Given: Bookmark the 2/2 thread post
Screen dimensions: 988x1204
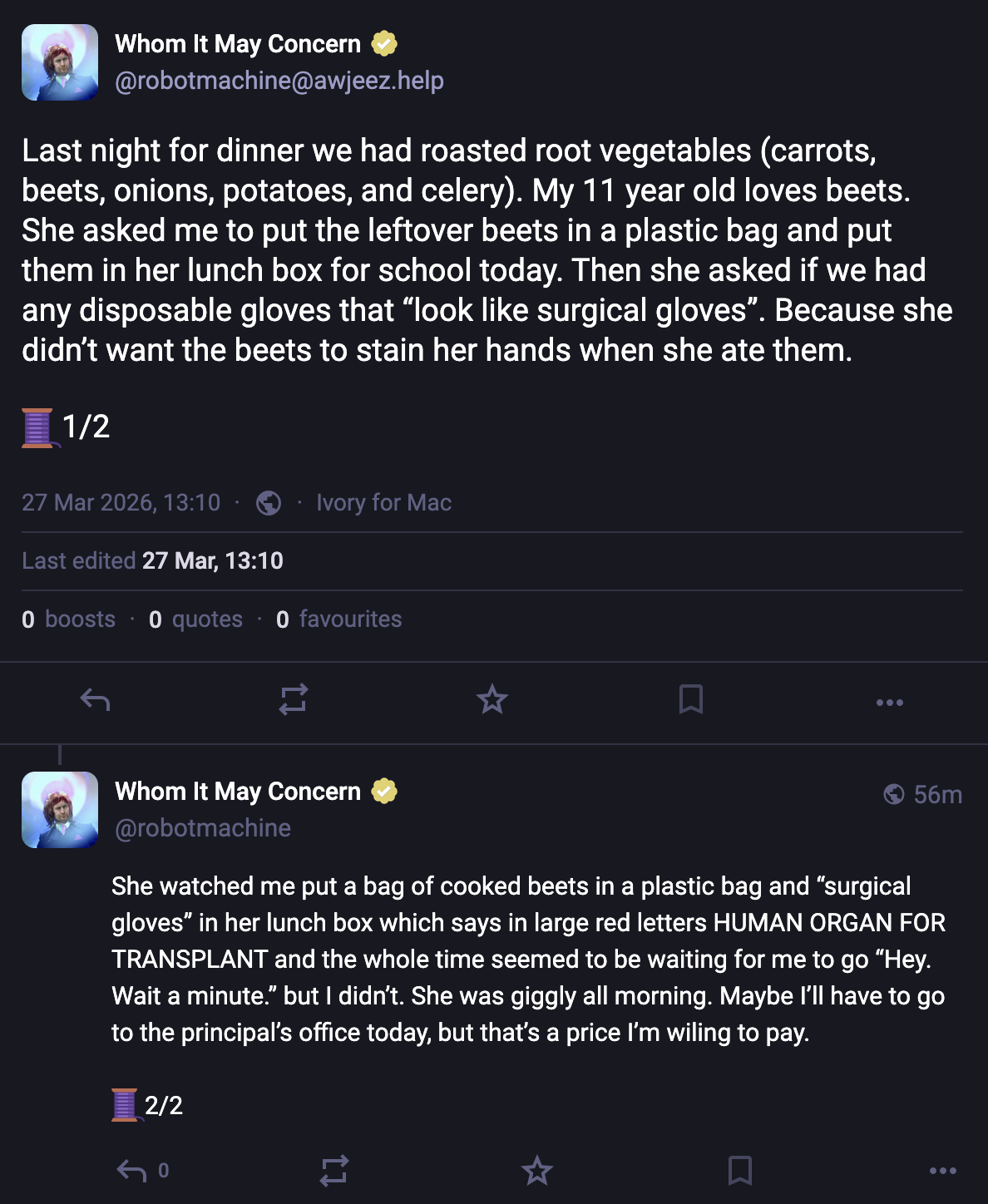Looking at the screenshot, I should (x=739, y=1171).
